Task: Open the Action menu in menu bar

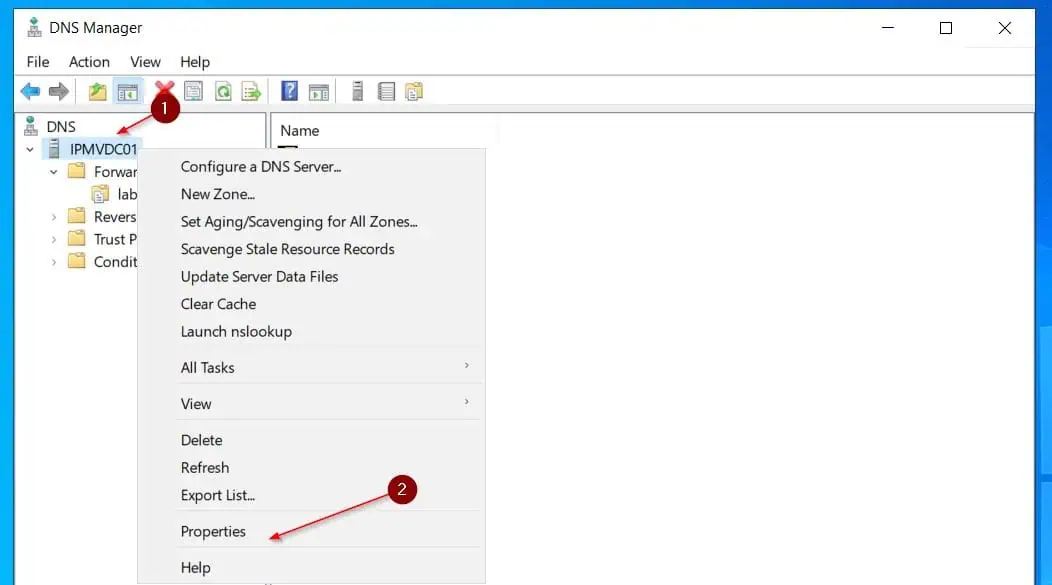Action: pos(89,62)
